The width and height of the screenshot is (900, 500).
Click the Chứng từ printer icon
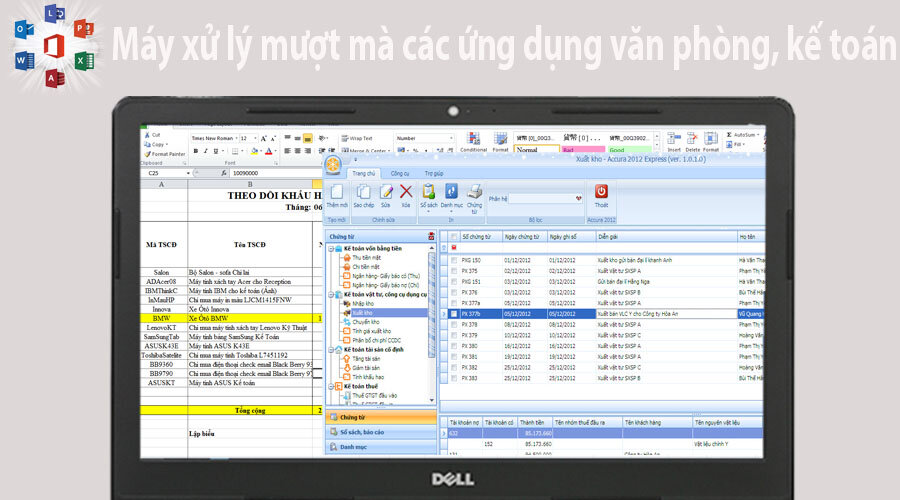475,192
